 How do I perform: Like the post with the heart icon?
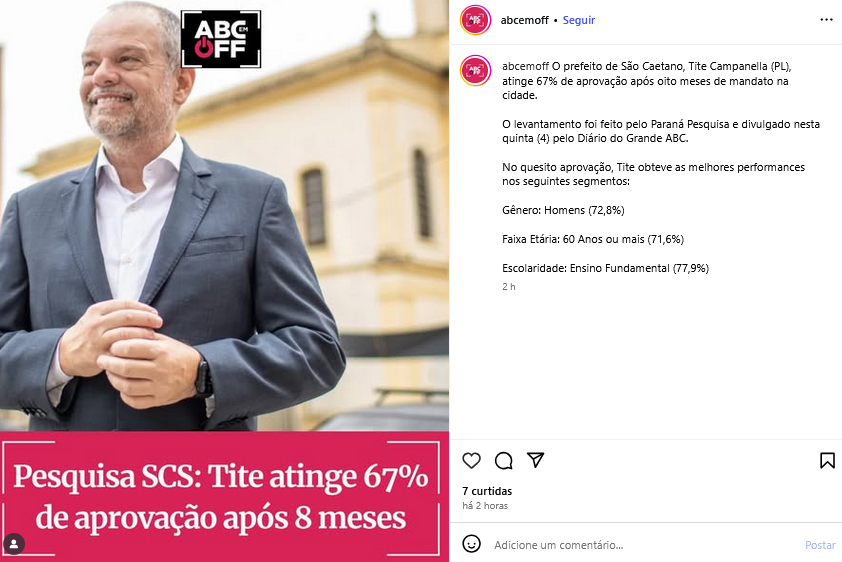(x=471, y=461)
